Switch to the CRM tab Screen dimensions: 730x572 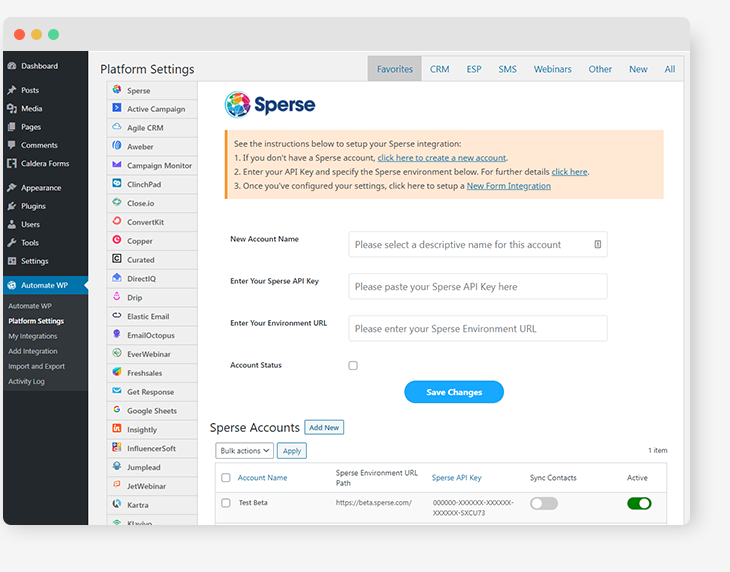coord(439,69)
